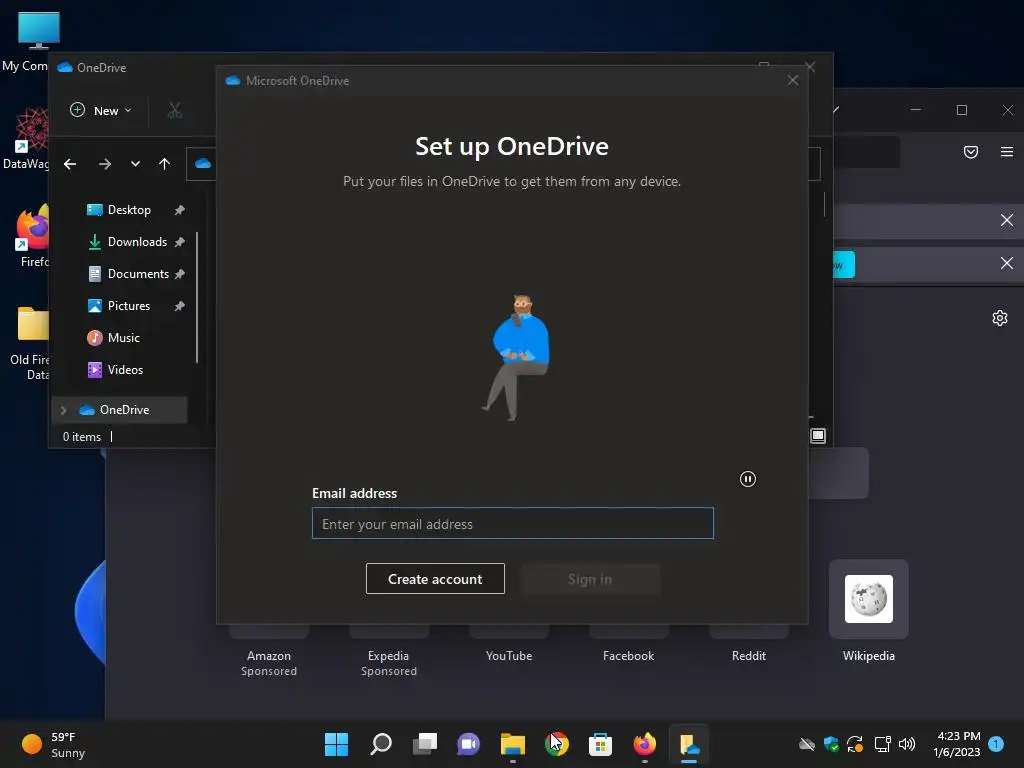Click the disabled Sign in button

pyautogui.click(x=590, y=579)
